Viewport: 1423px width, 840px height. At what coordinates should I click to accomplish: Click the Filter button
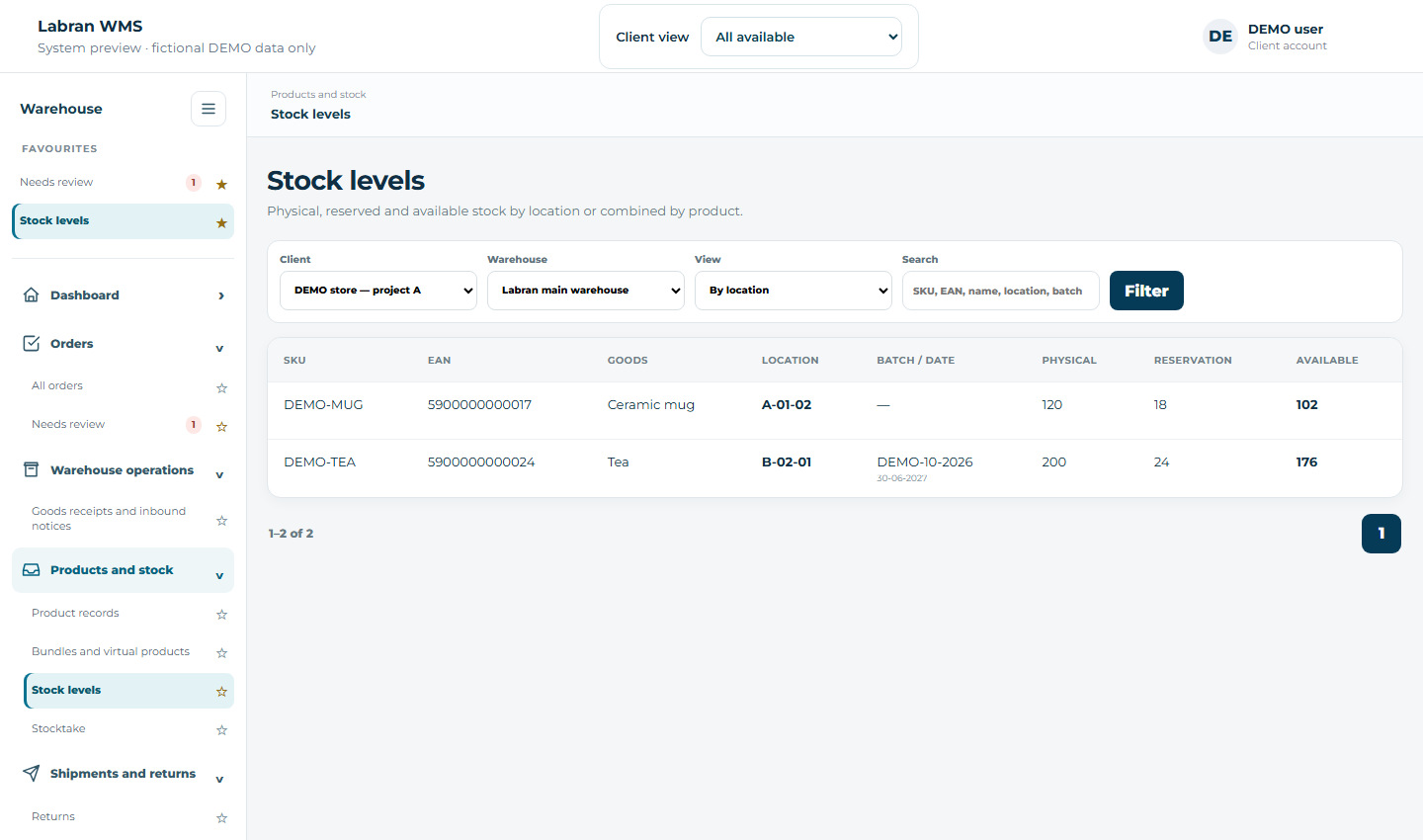coord(1146,291)
